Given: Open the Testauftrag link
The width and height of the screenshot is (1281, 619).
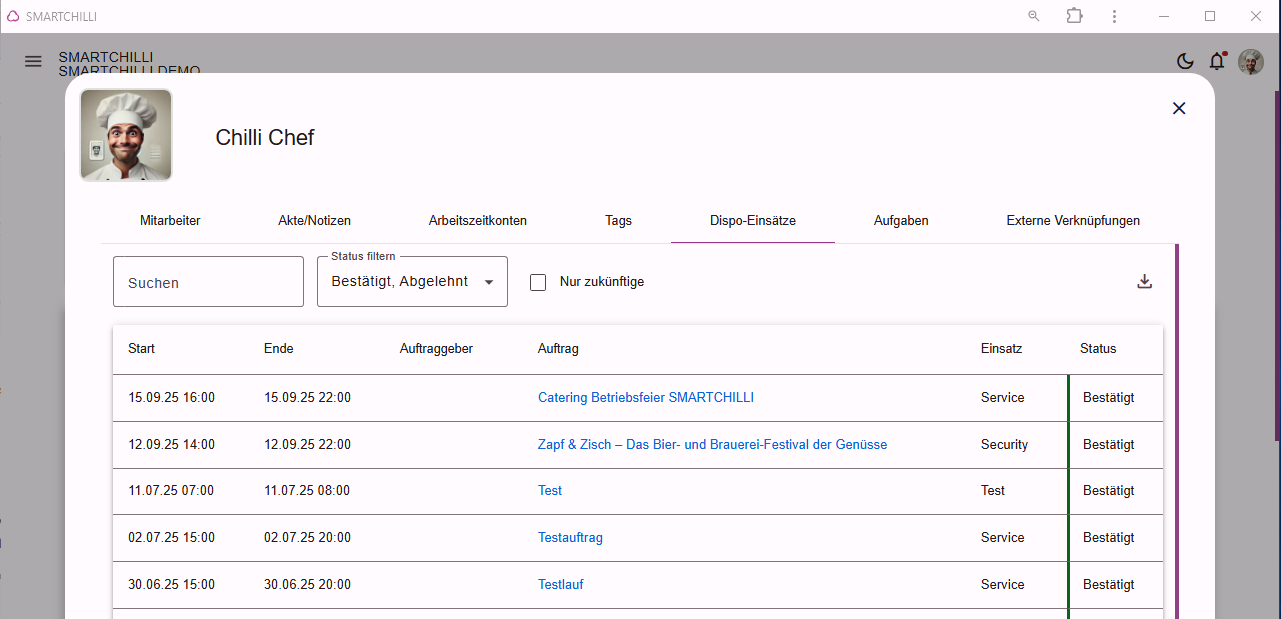Looking at the screenshot, I should 570,537.
